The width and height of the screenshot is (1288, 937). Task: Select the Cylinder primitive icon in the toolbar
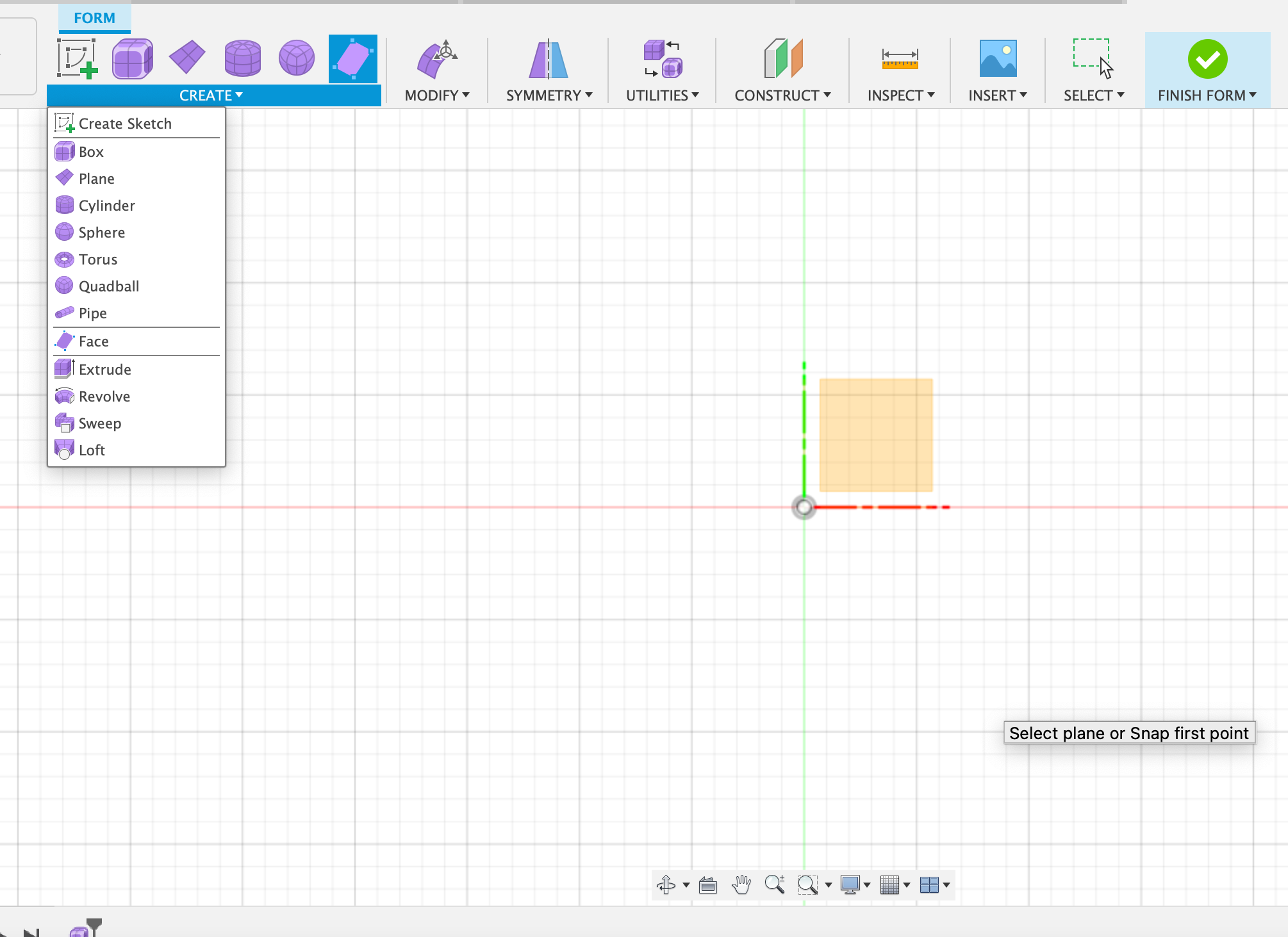point(242,58)
